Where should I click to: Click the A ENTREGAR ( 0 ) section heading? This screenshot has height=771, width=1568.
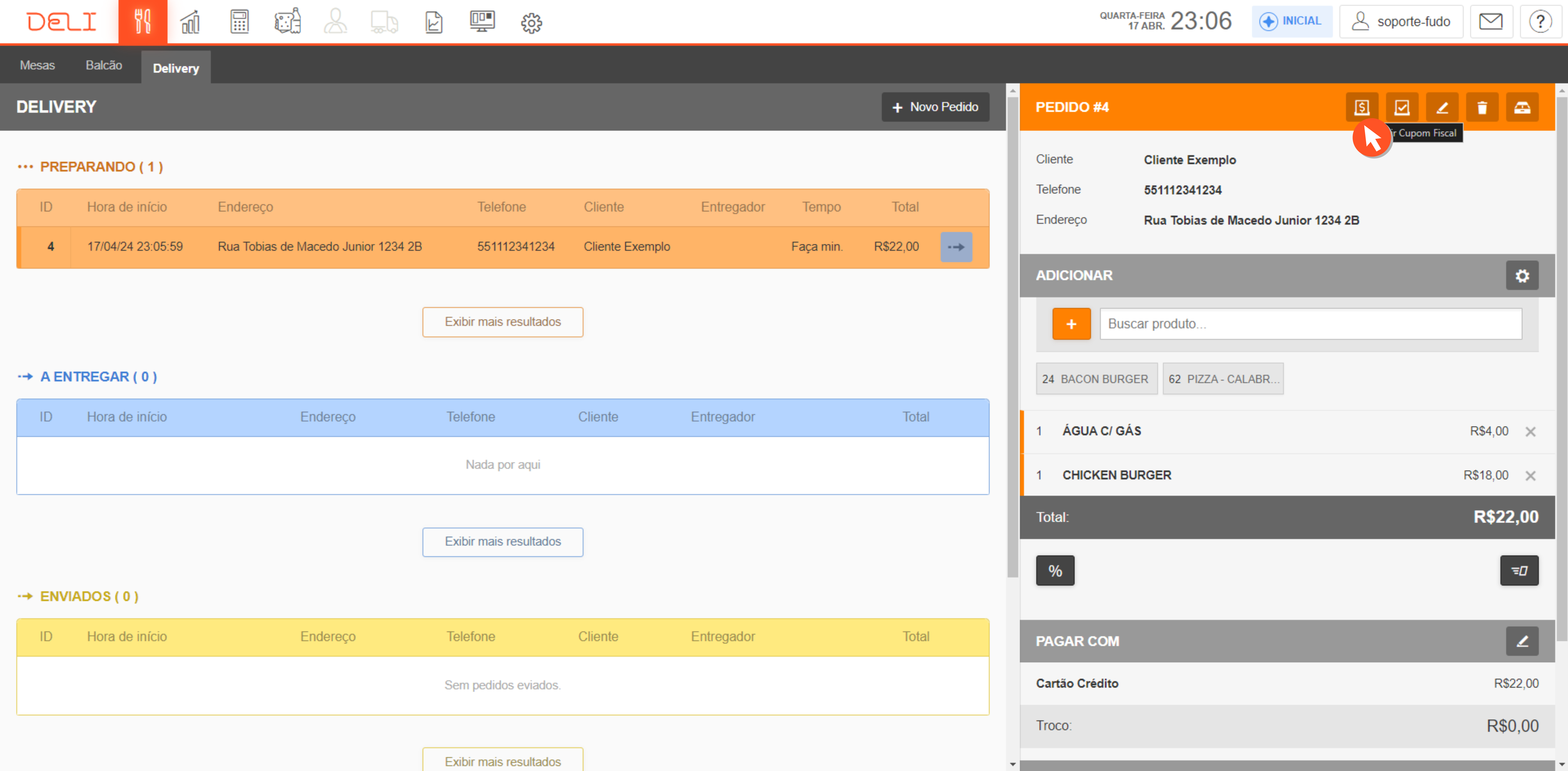click(98, 377)
